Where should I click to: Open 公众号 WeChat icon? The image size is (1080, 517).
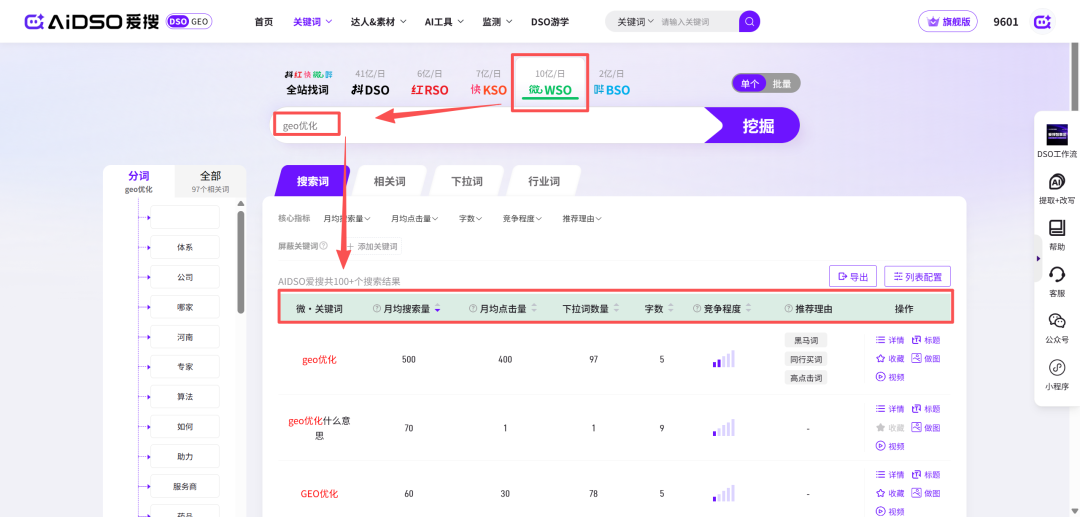point(1057,321)
